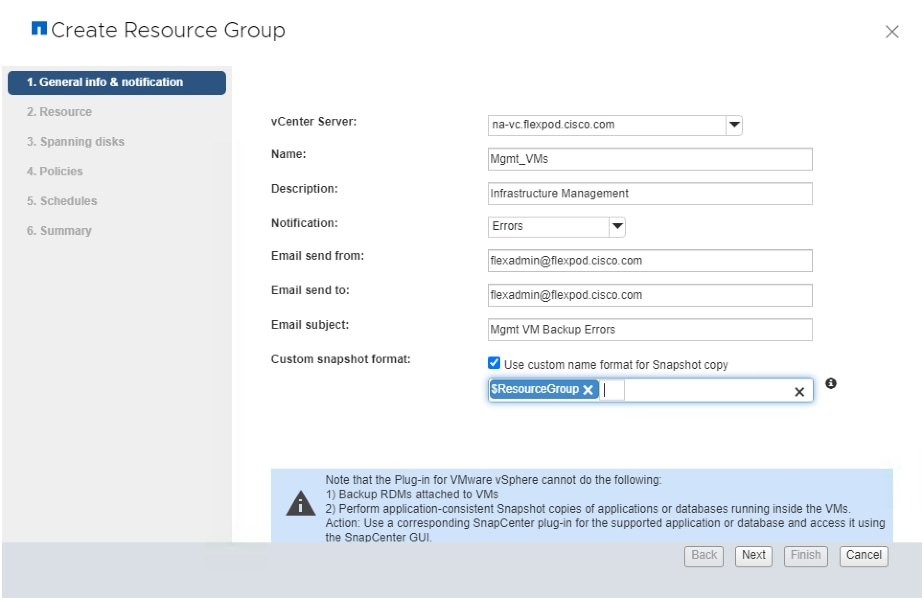
Task: Close the Create Resource Group dialog
Action: coord(892,32)
